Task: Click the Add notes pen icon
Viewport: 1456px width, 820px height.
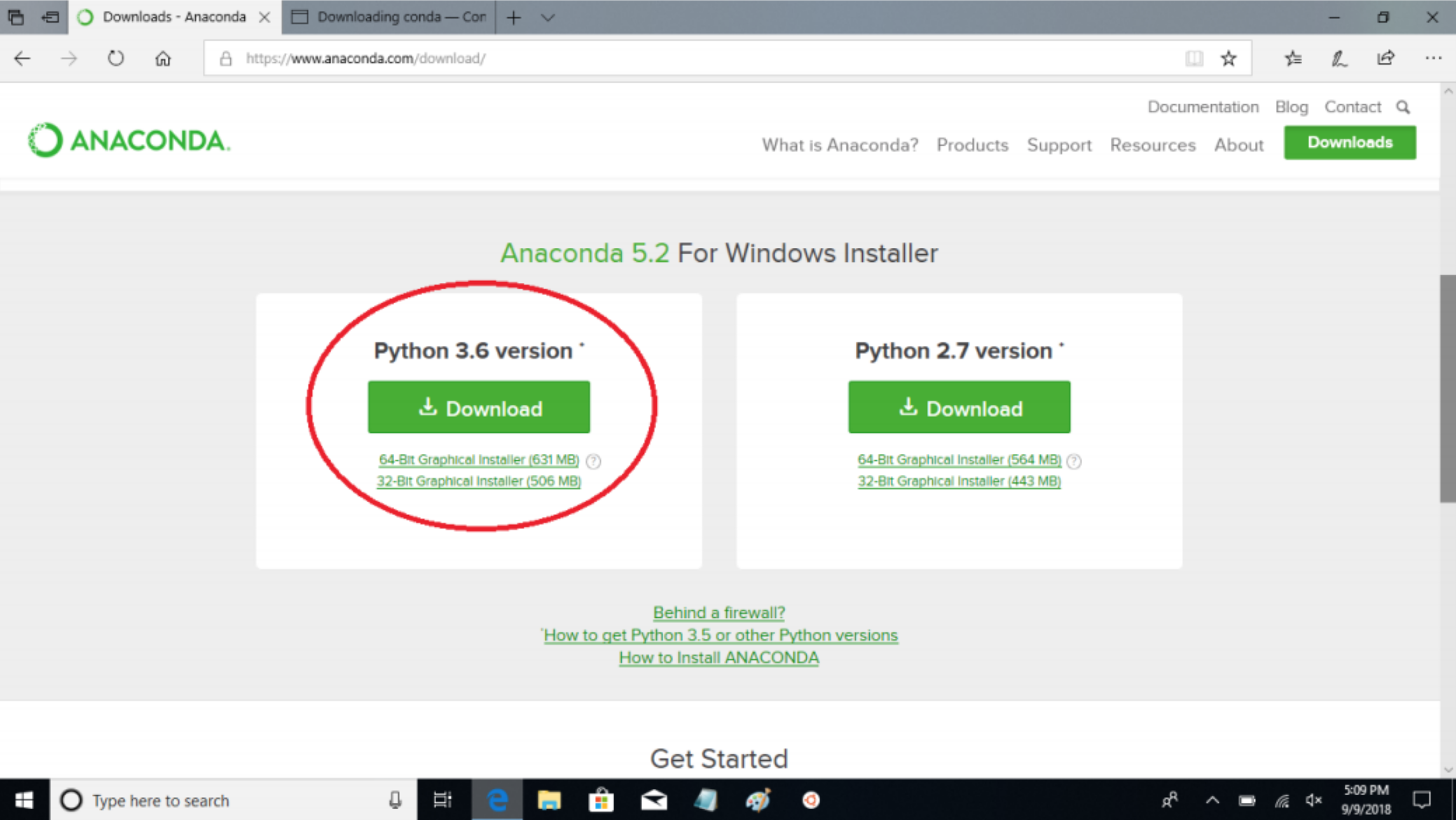Action: [x=1339, y=58]
